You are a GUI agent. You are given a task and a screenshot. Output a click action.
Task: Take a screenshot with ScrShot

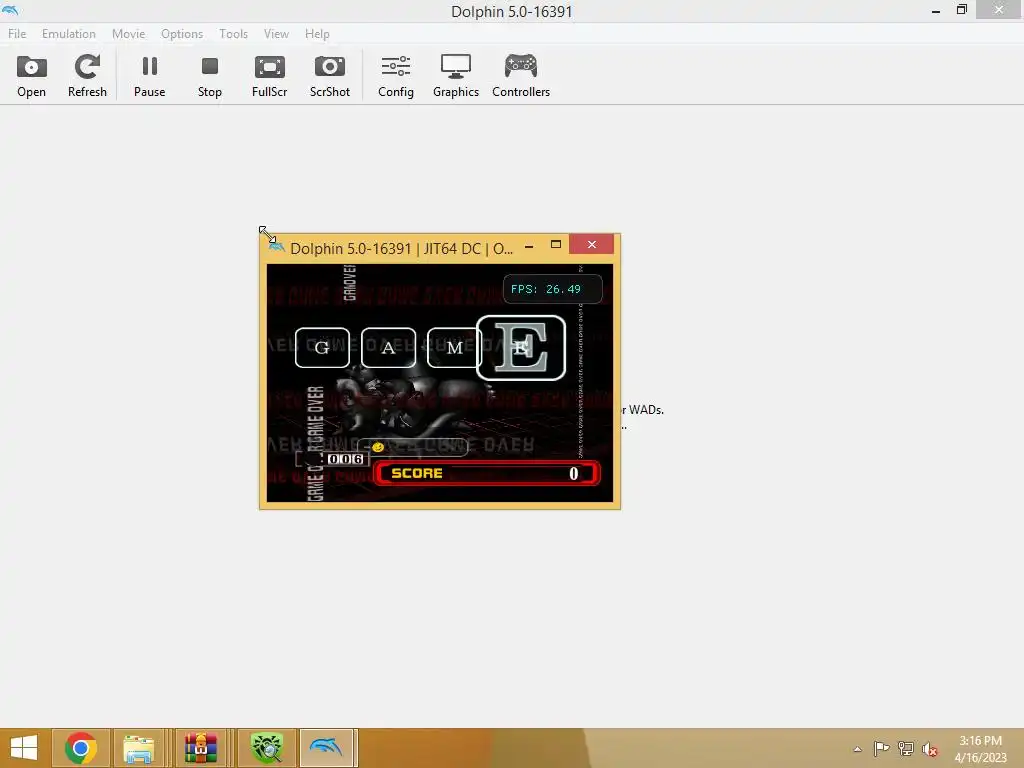330,75
